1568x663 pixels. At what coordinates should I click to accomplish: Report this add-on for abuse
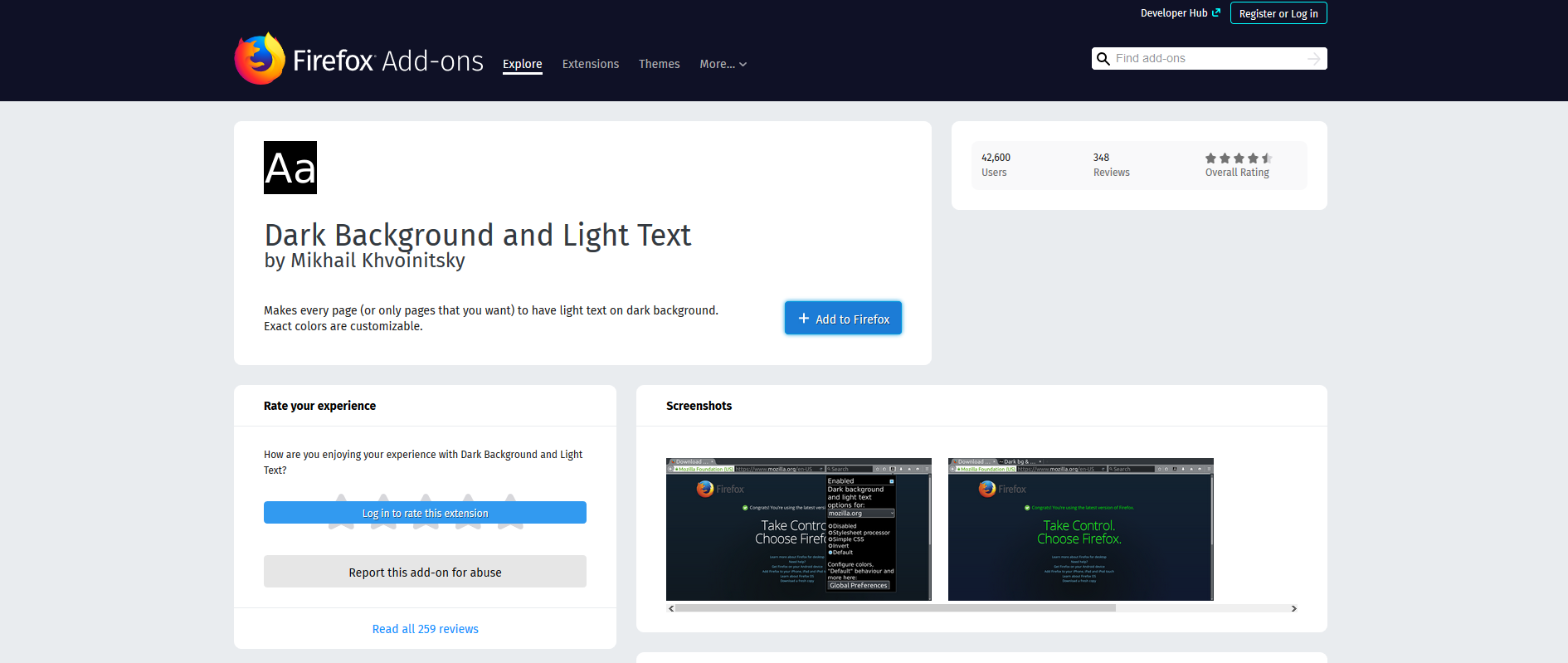[x=425, y=572]
